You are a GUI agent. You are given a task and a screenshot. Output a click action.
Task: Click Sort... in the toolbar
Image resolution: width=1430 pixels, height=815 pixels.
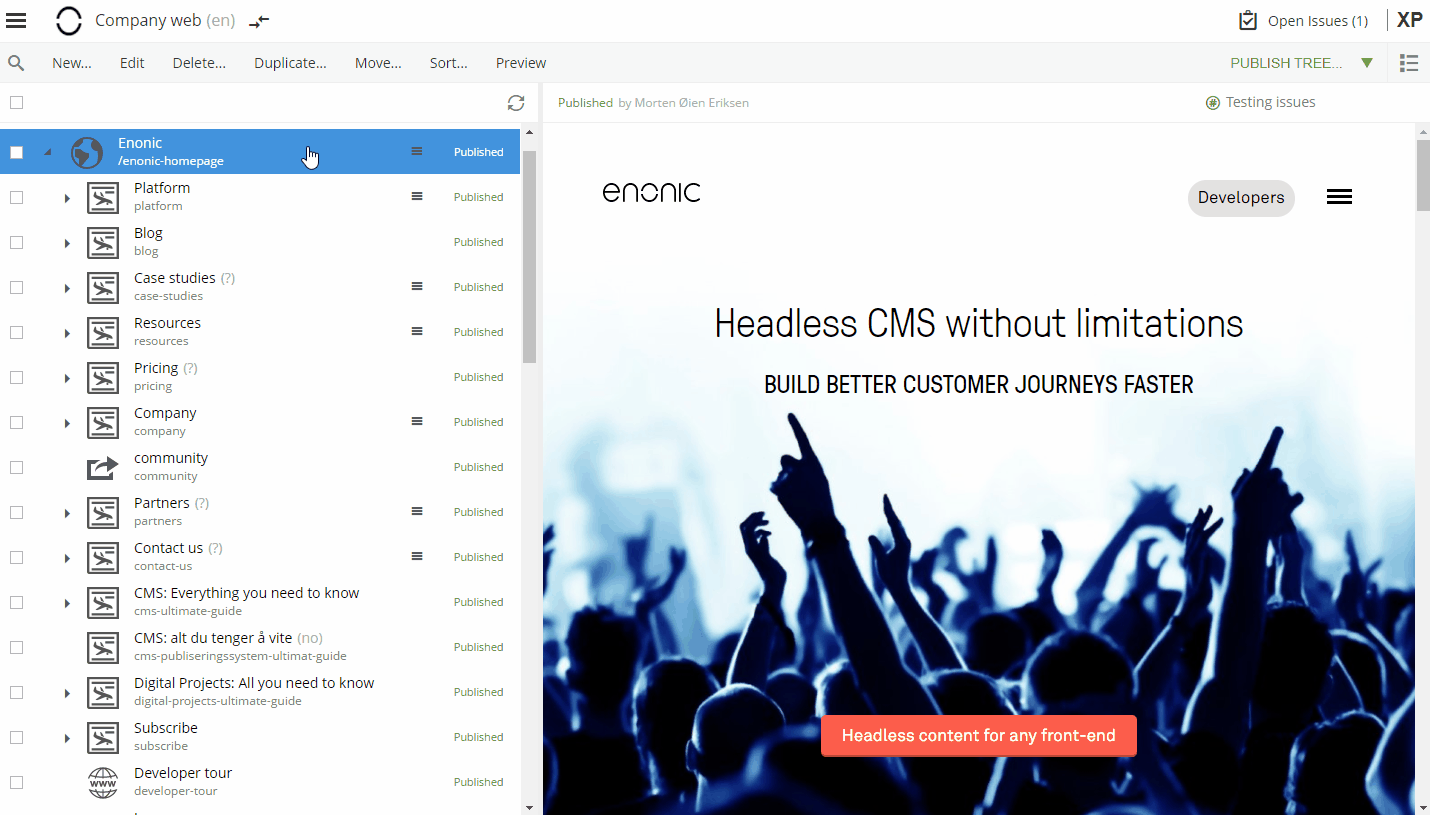click(449, 63)
